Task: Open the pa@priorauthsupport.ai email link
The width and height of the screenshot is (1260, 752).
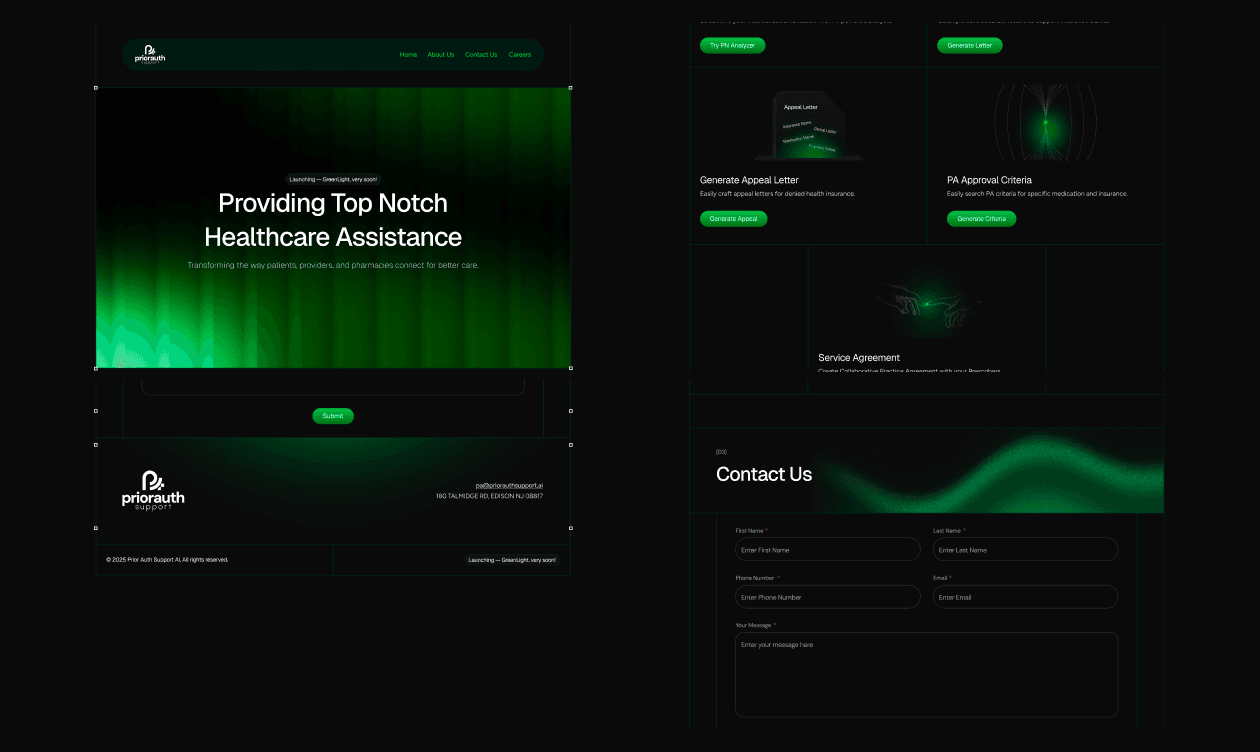Action: tap(509, 485)
